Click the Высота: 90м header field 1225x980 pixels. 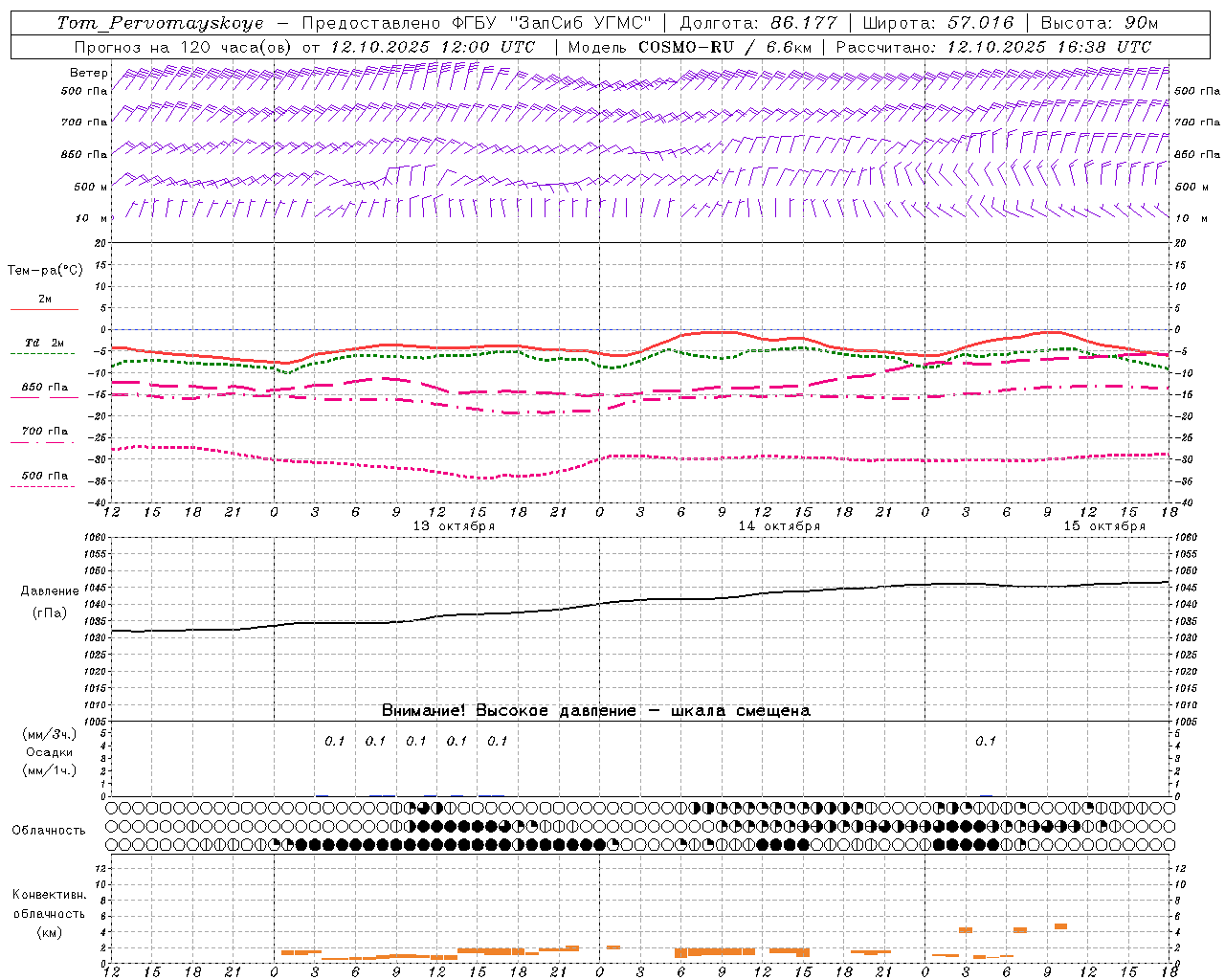tap(1099, 23)
